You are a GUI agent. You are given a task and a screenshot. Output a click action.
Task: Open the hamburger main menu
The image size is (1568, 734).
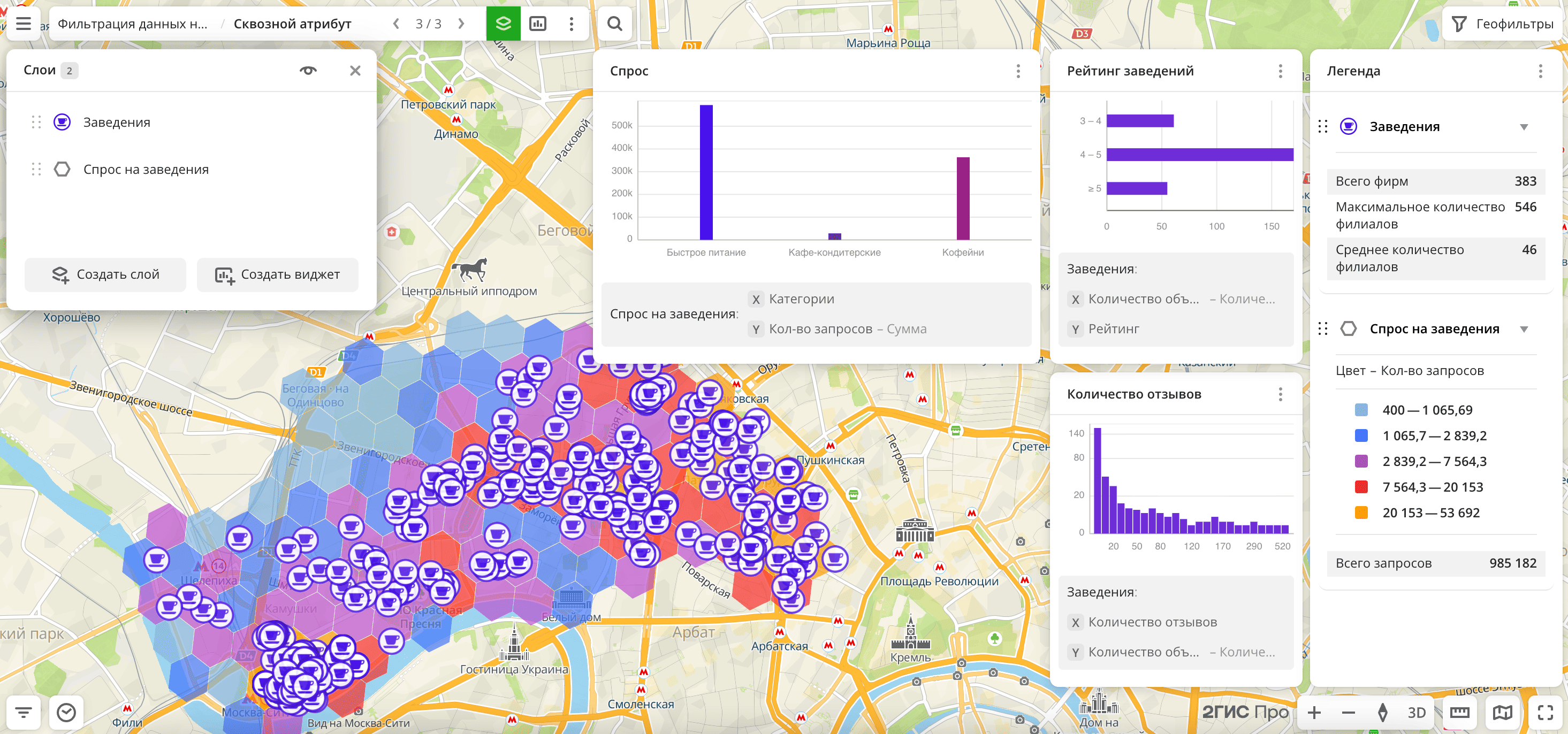pos(23,24)
